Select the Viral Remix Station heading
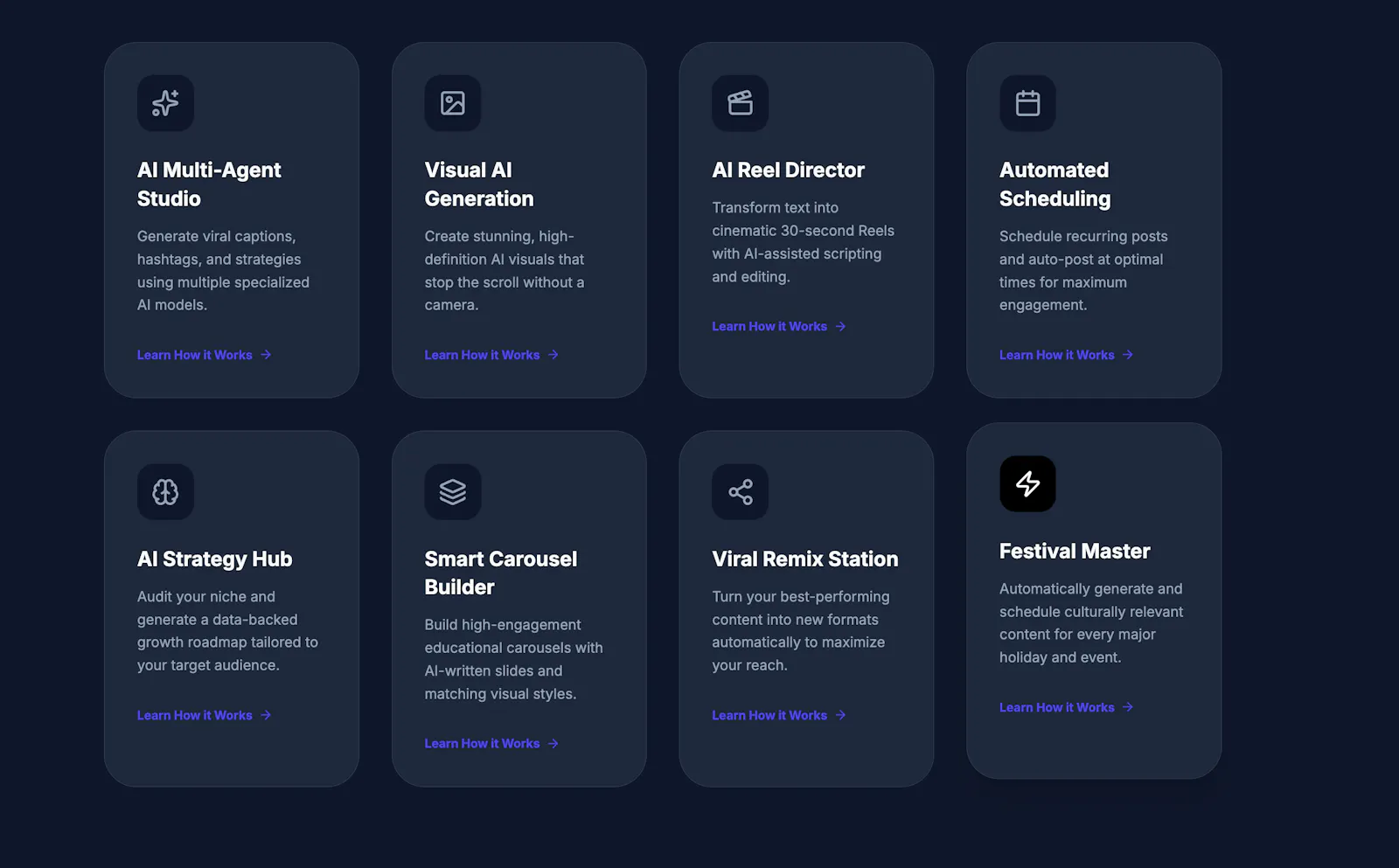Screen dimensions: 1399x868 [805, 559]
